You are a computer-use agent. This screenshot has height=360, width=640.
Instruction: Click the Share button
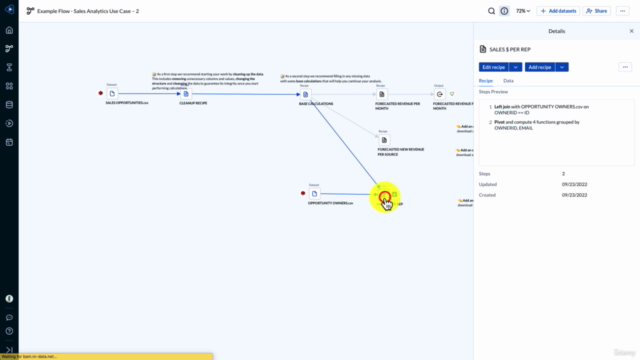tap(597, 11)
